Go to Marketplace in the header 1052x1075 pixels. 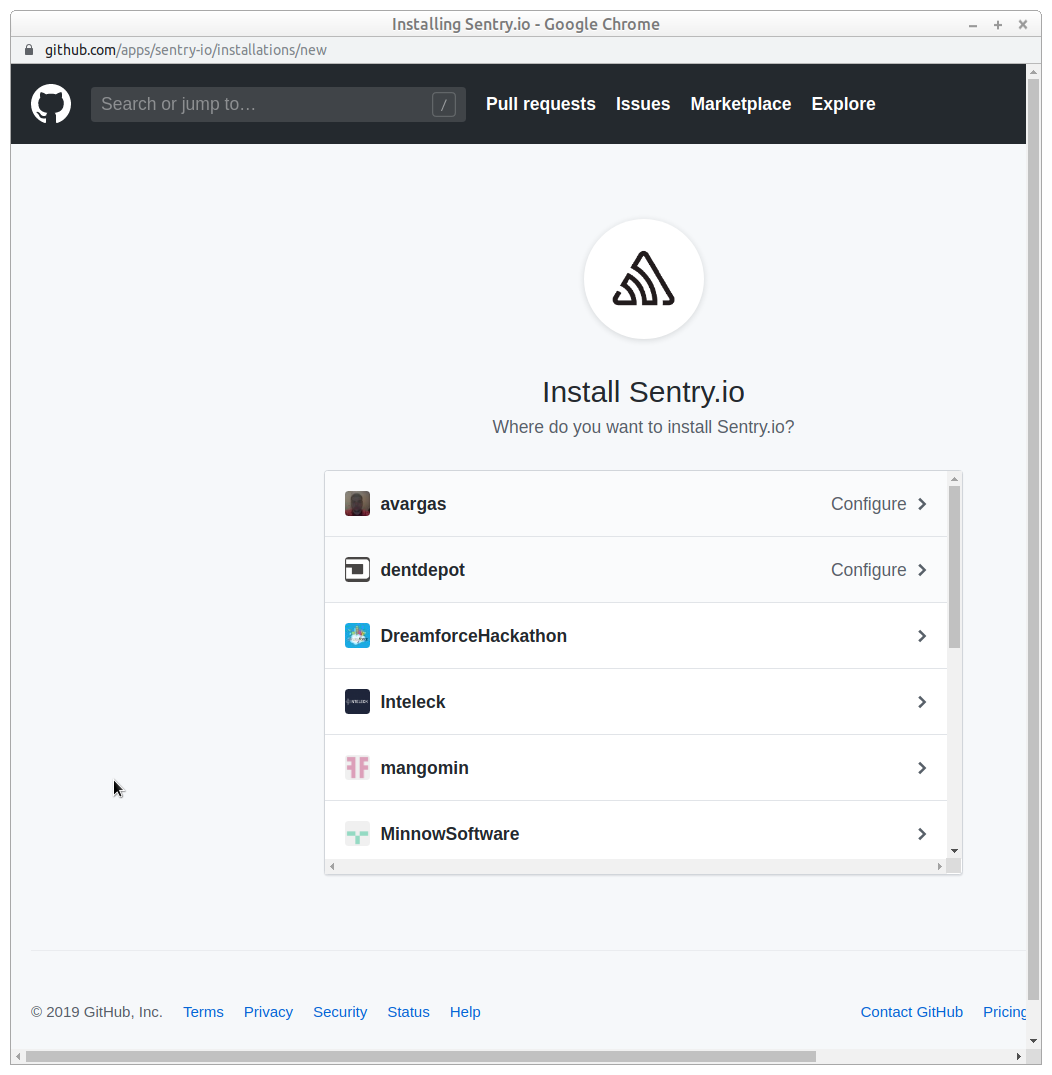coord(741,104)
